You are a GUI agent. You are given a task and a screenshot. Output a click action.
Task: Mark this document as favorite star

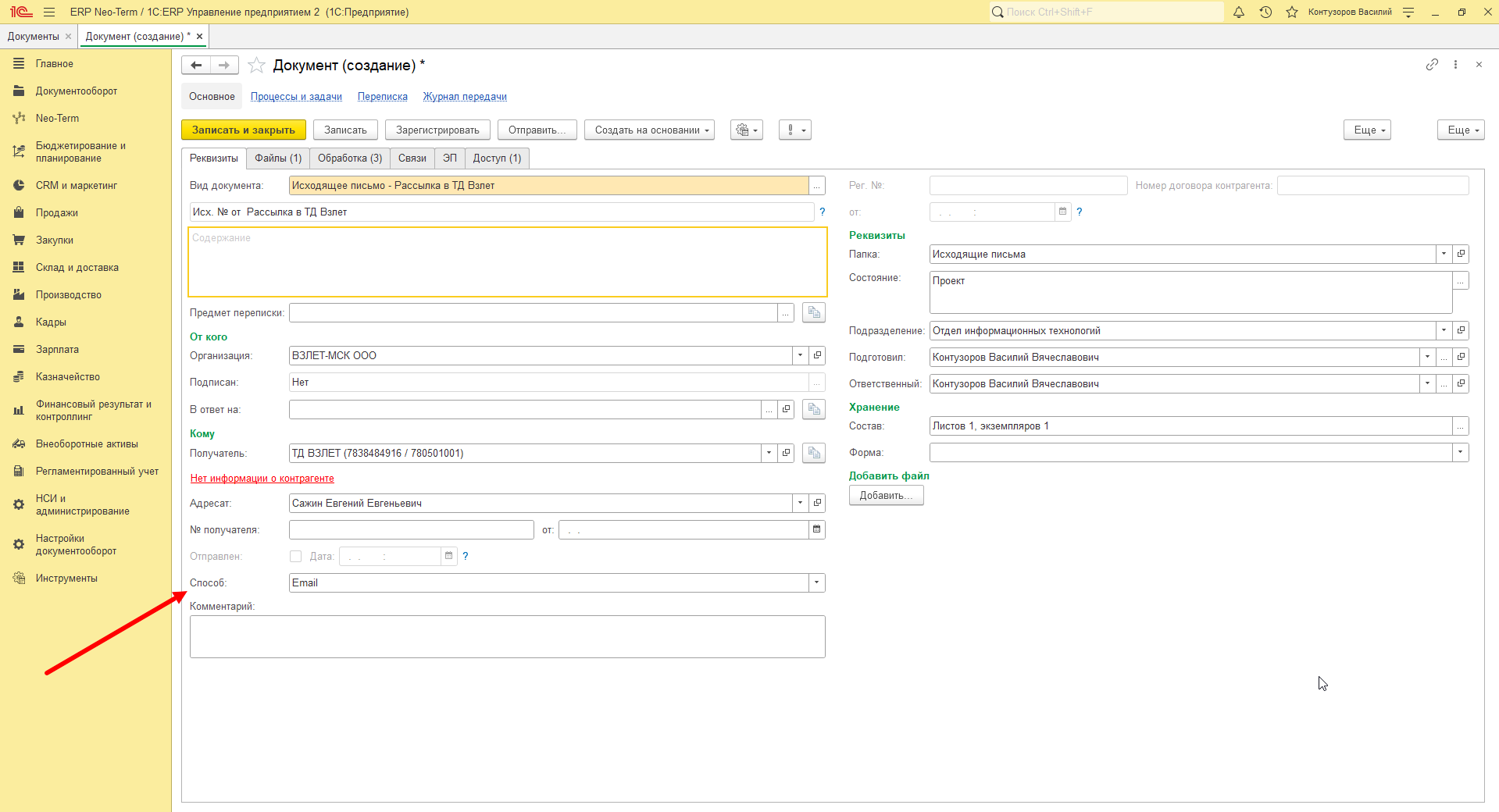click(x=256, y=66)
